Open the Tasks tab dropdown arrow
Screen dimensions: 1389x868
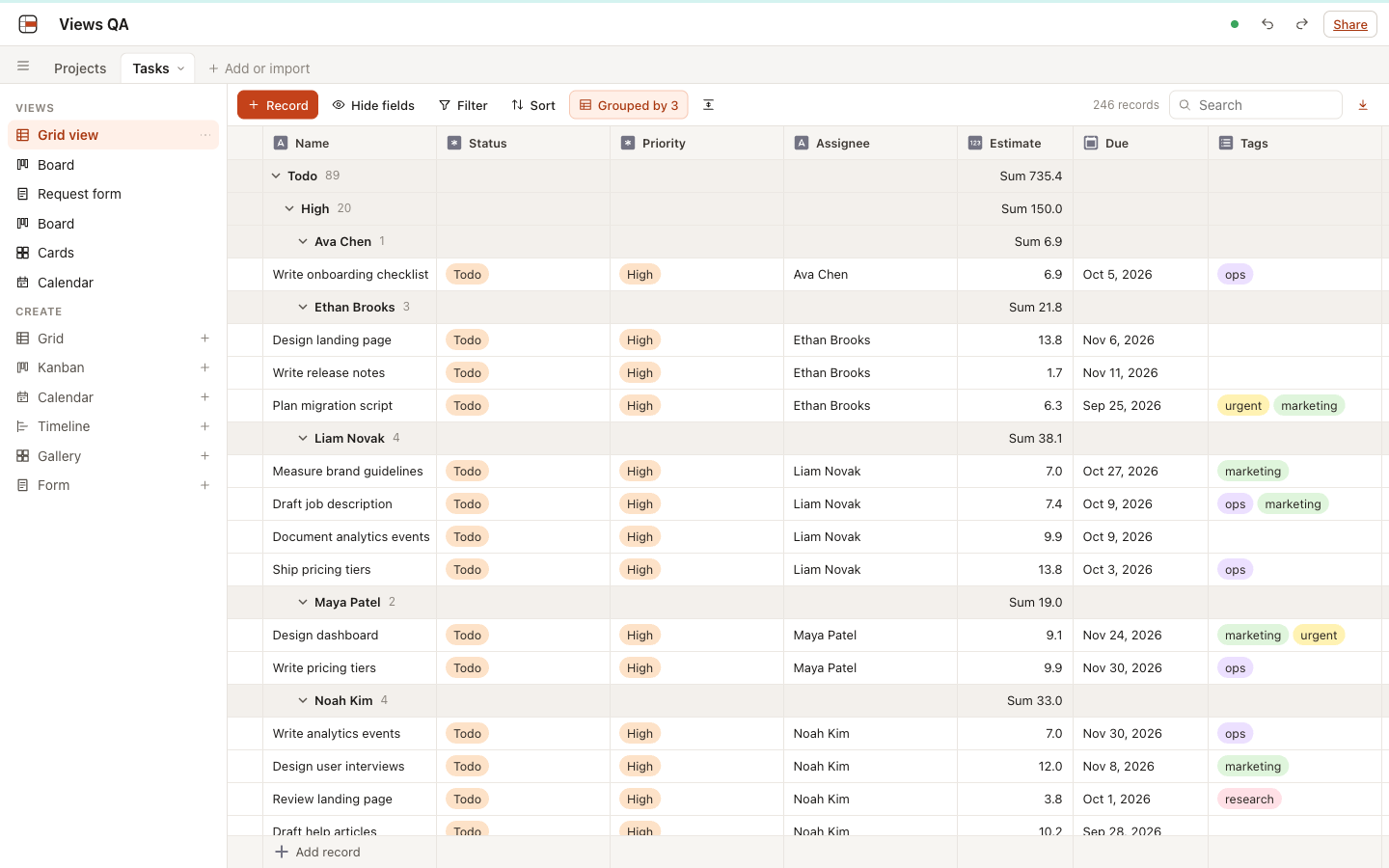point(180,68)
